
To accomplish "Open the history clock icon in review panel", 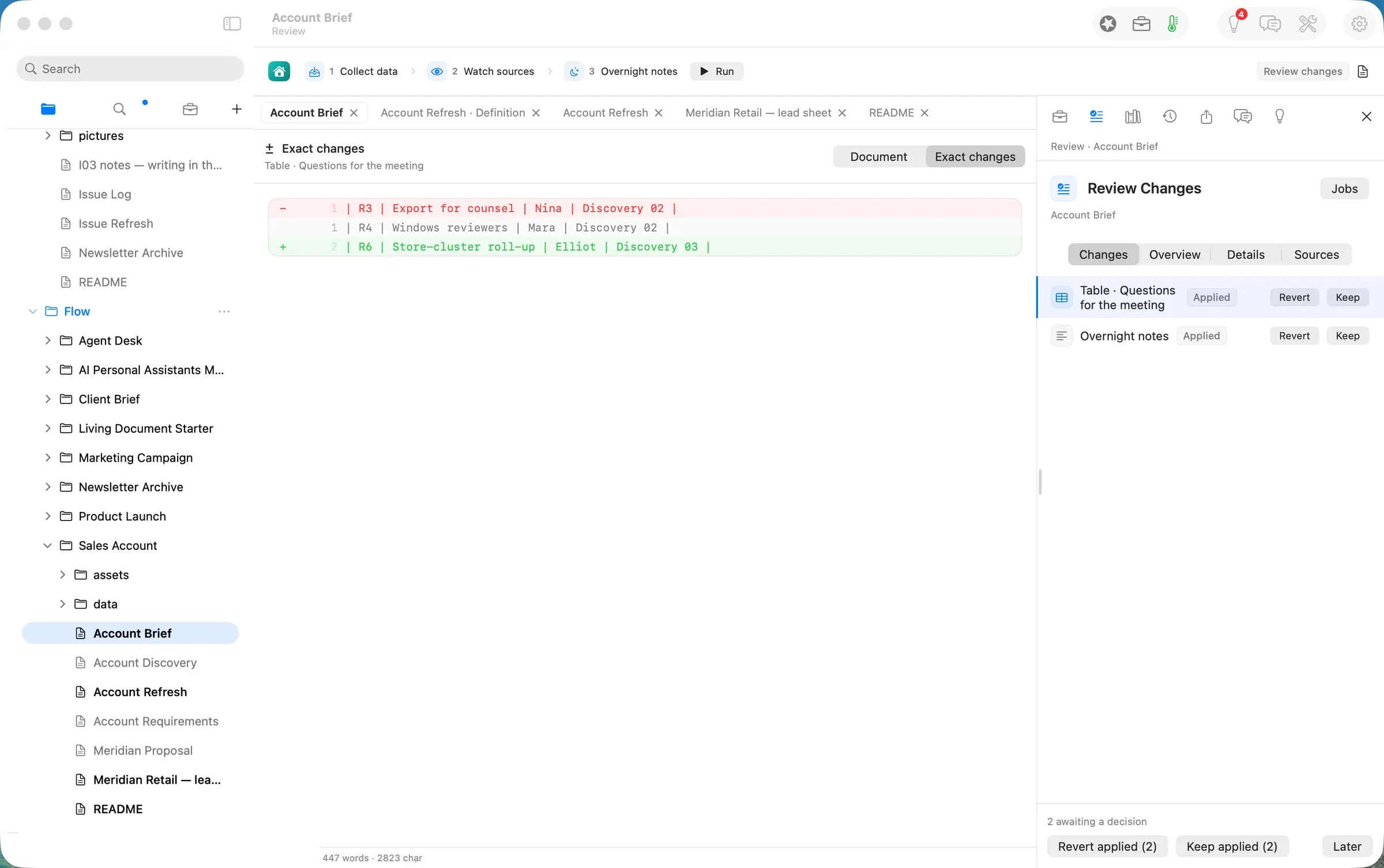I will 1169,116.
